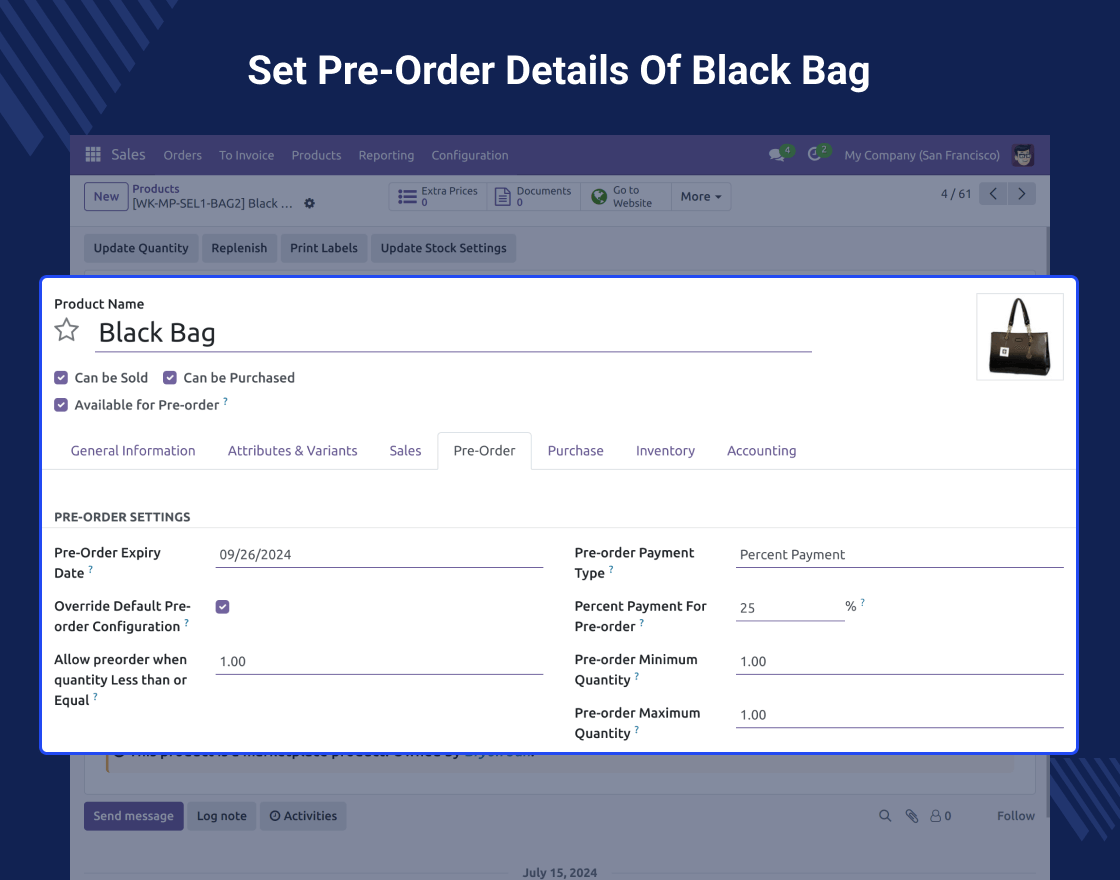Switch to Attributes & Variants tab
1120x880 pixels.
click(293, 451)
